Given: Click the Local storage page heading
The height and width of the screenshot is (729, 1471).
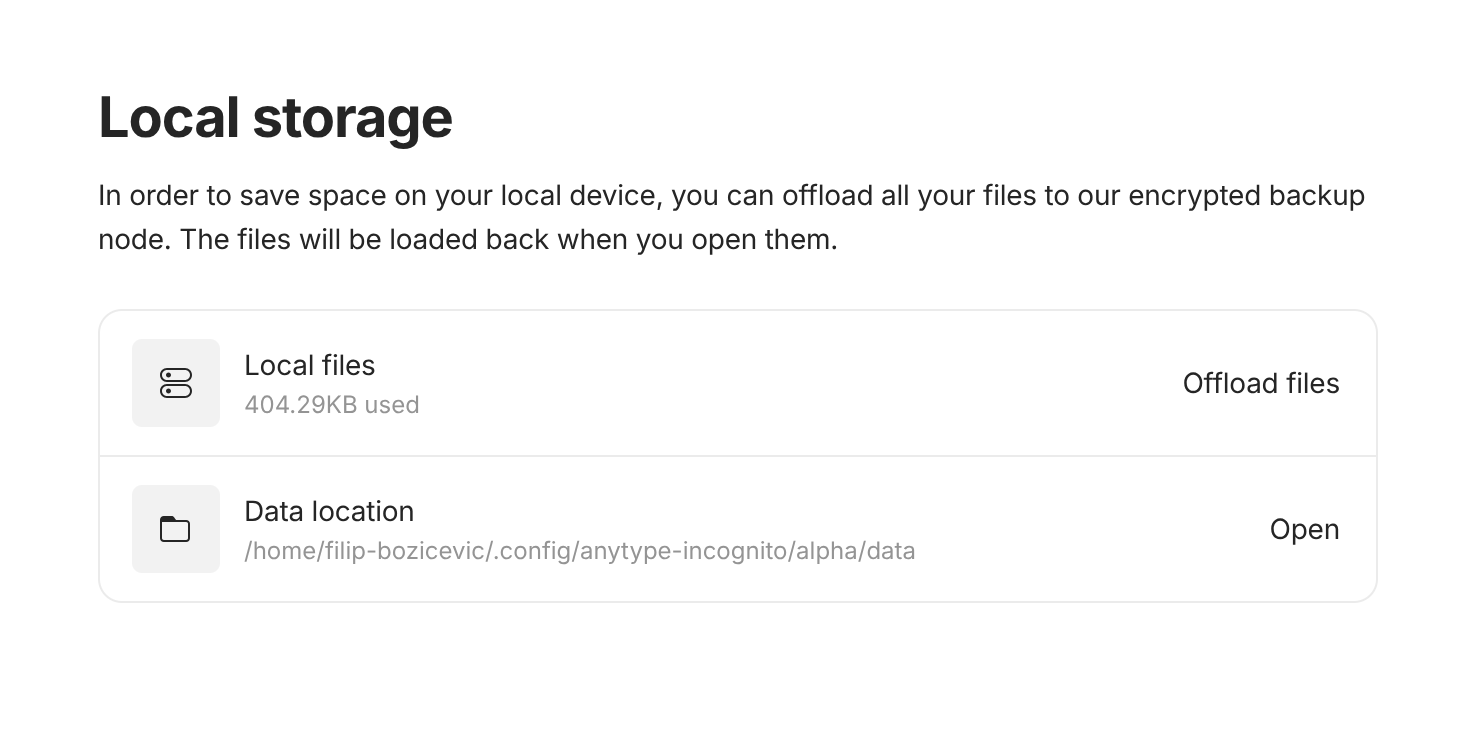Looking at the screenshot, I should [x=275, y=118].
